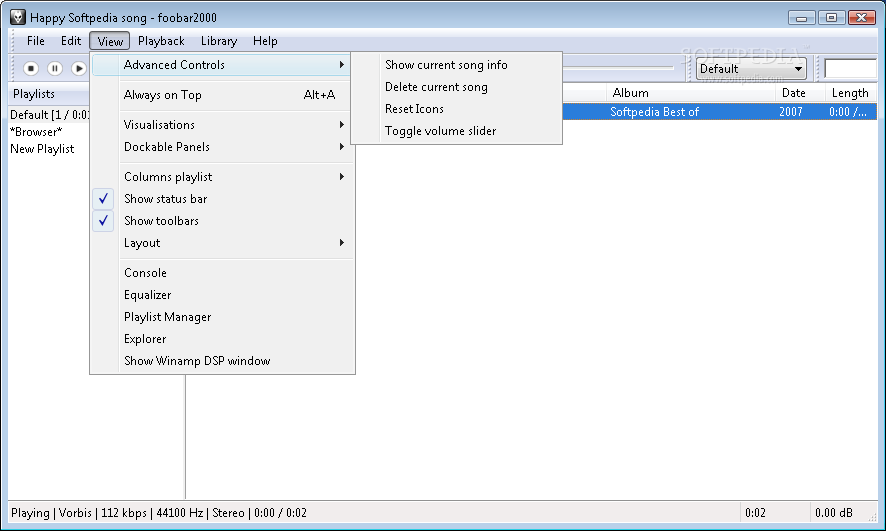886x531 pixels.
Task: Expand the Columns playlist submenu
Action: click(x=222, y=177)
